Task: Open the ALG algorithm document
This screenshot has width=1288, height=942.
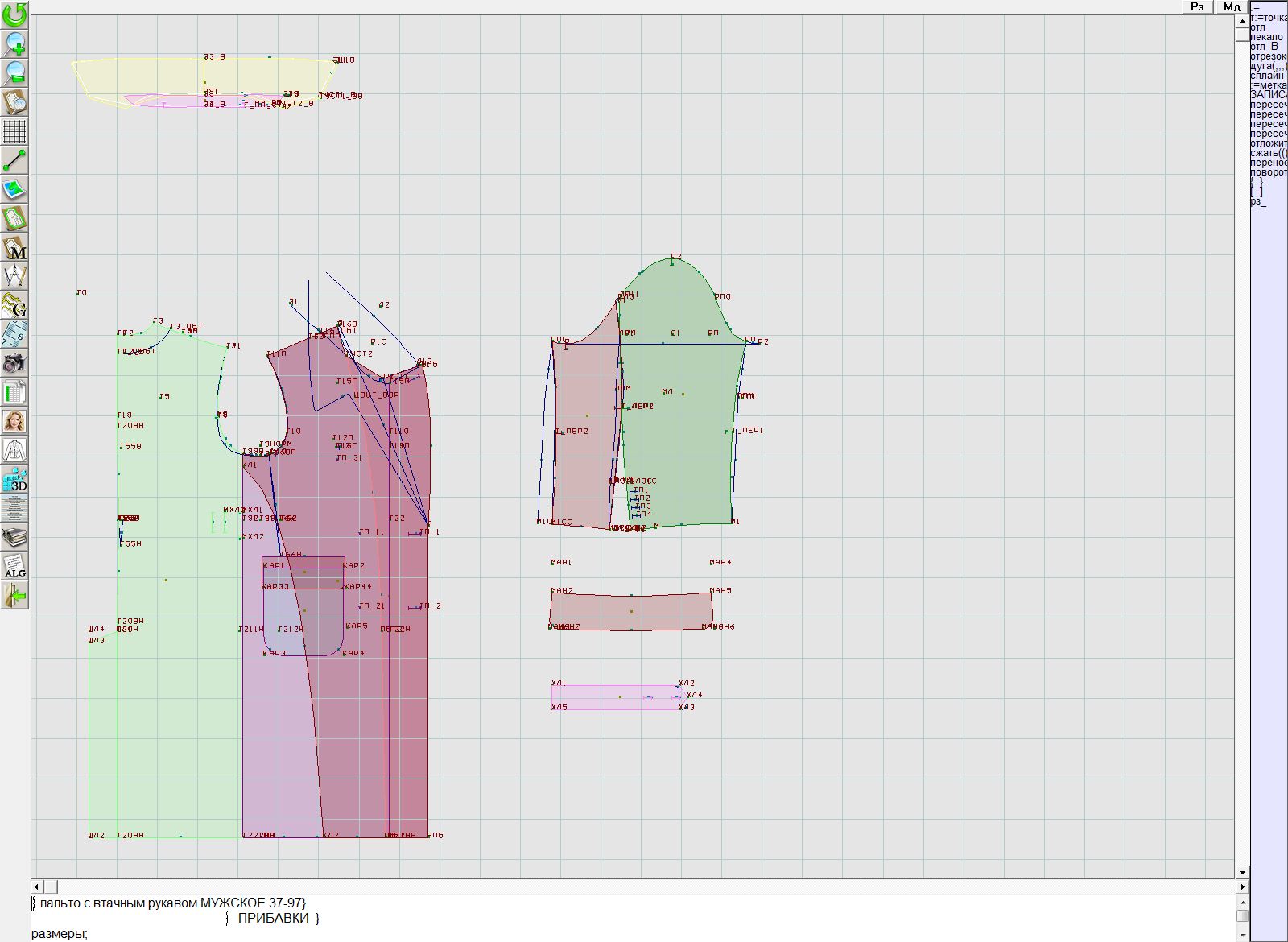Action: (14, 567)
